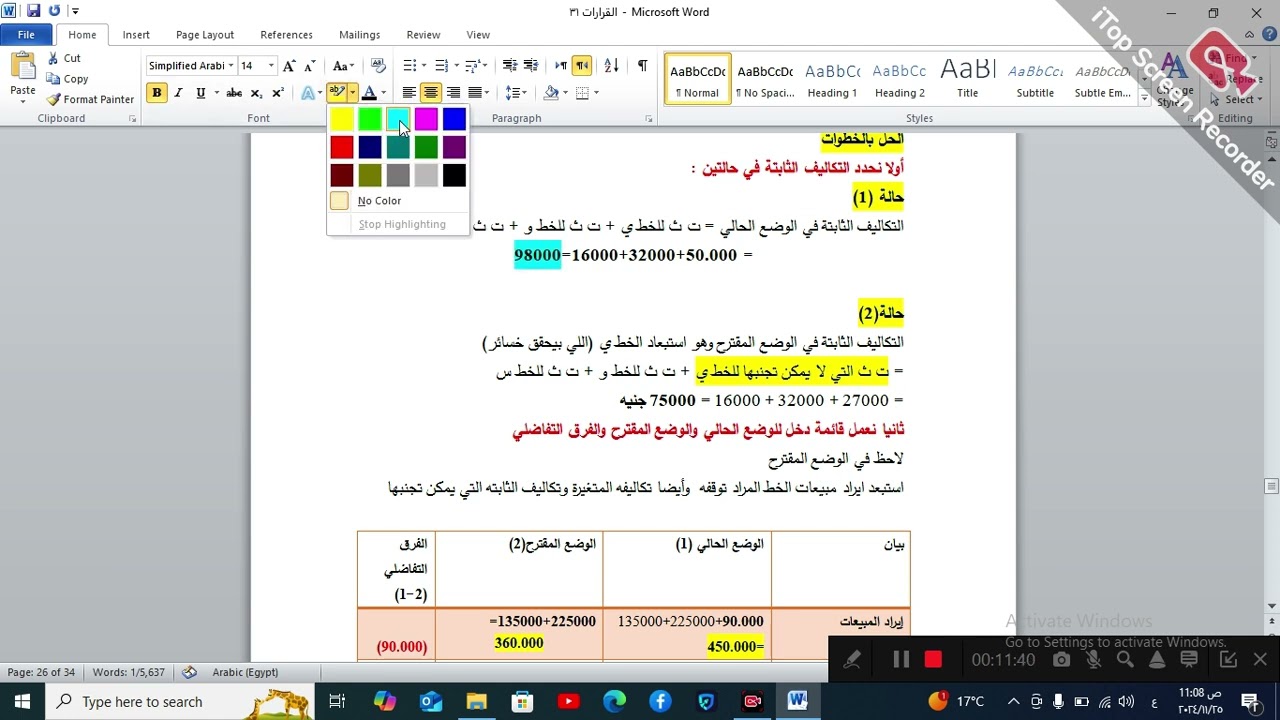The image size is (1280, 720).
Task: Open the font size dropdown
Action: [272, 66]
